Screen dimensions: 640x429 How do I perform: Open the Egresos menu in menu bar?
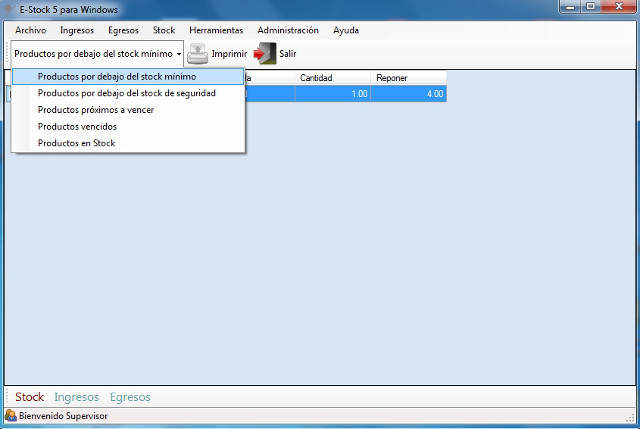(123, 30)
